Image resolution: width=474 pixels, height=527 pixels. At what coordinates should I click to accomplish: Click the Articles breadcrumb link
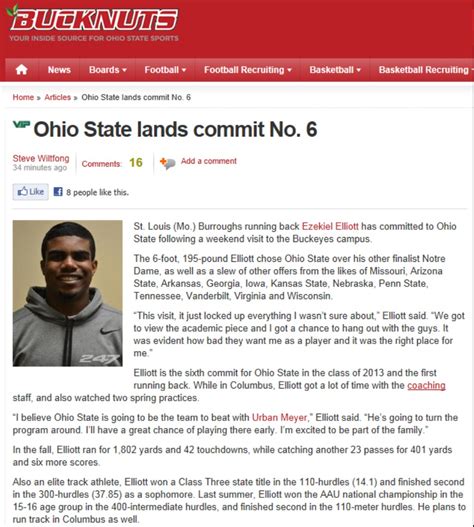tap(57, 97)
